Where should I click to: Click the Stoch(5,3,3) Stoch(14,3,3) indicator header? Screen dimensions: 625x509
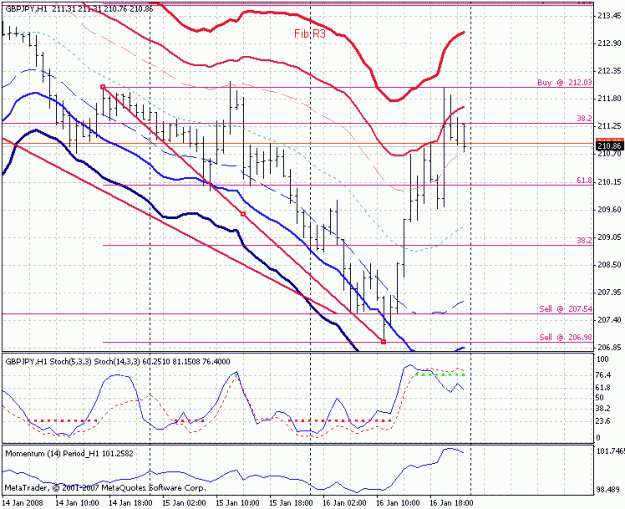point(118,362)
